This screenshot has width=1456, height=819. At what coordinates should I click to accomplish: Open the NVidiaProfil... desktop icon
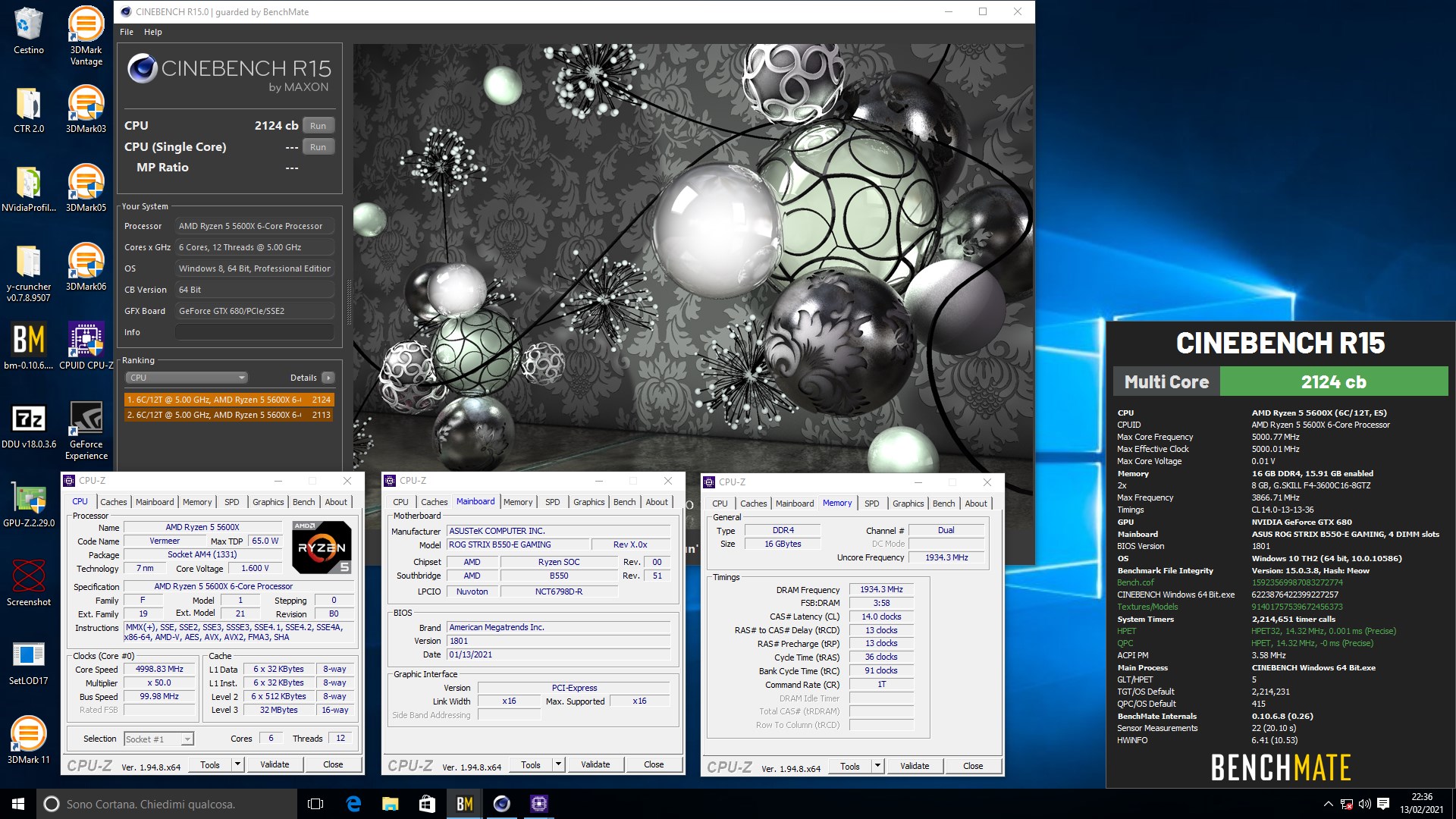(28, 190)
